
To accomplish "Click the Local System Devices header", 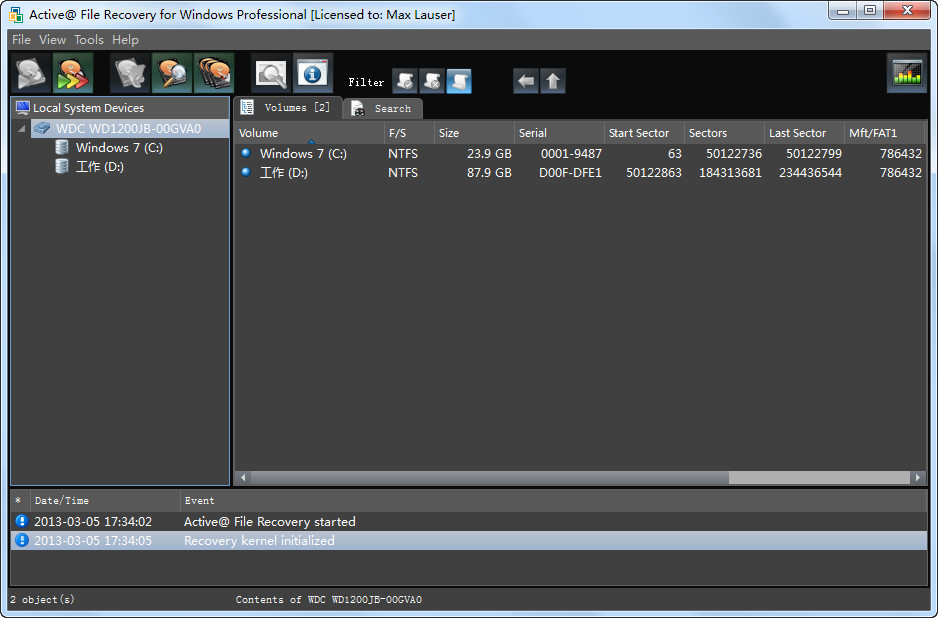I will coord(120,108).
